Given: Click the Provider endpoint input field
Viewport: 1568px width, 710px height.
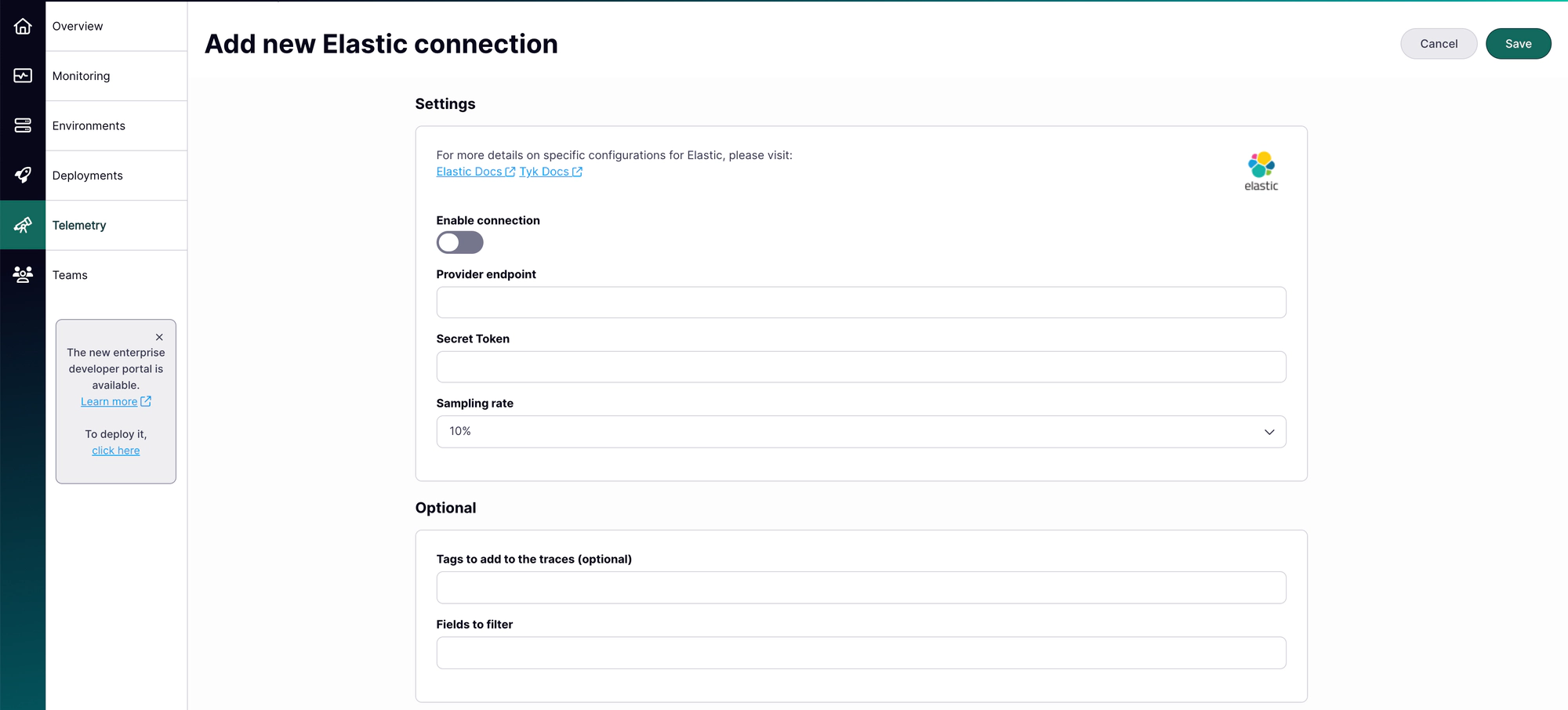Looking at the screenshot, I should pos(861,302).
